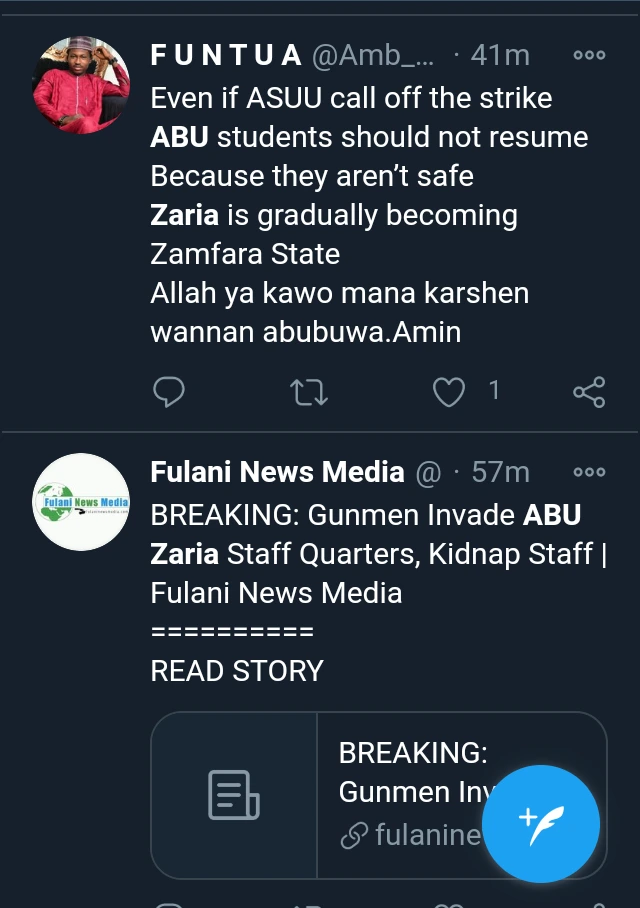Image resolution: width=640 pixels, height=908 pixels.
Task: Open the 41m tweet timestamp
Action: tap(499, 56)
